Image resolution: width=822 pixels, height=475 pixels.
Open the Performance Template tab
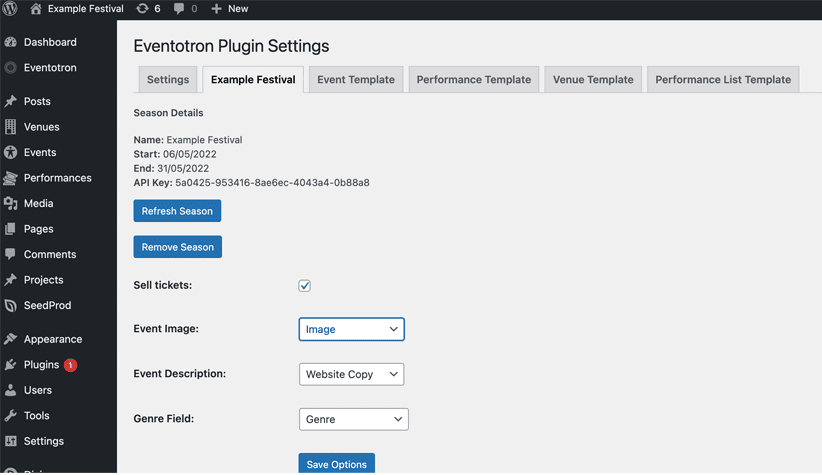click(x=474, y=80)
